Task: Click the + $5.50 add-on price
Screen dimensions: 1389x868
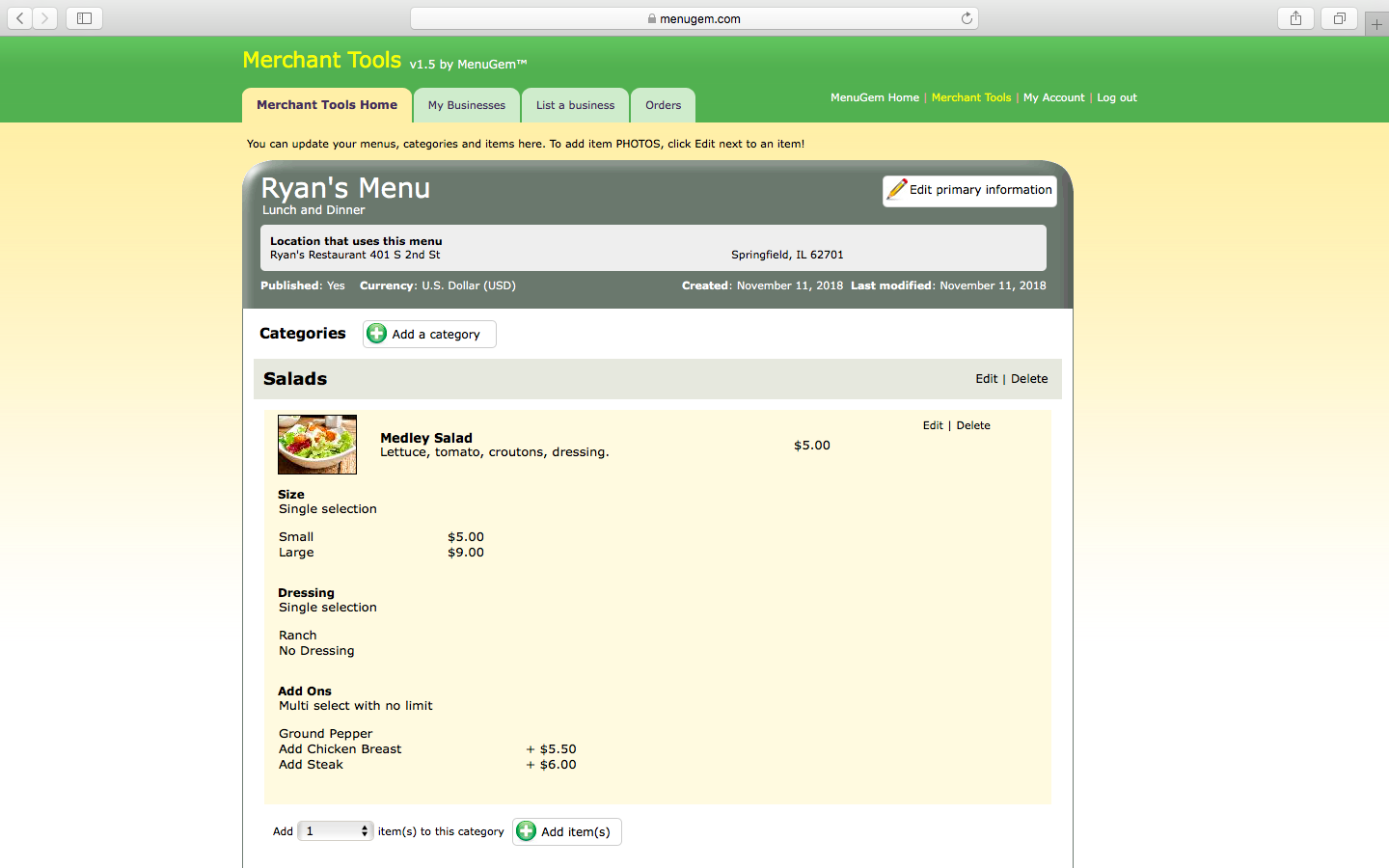Action: tap(552, 749)
